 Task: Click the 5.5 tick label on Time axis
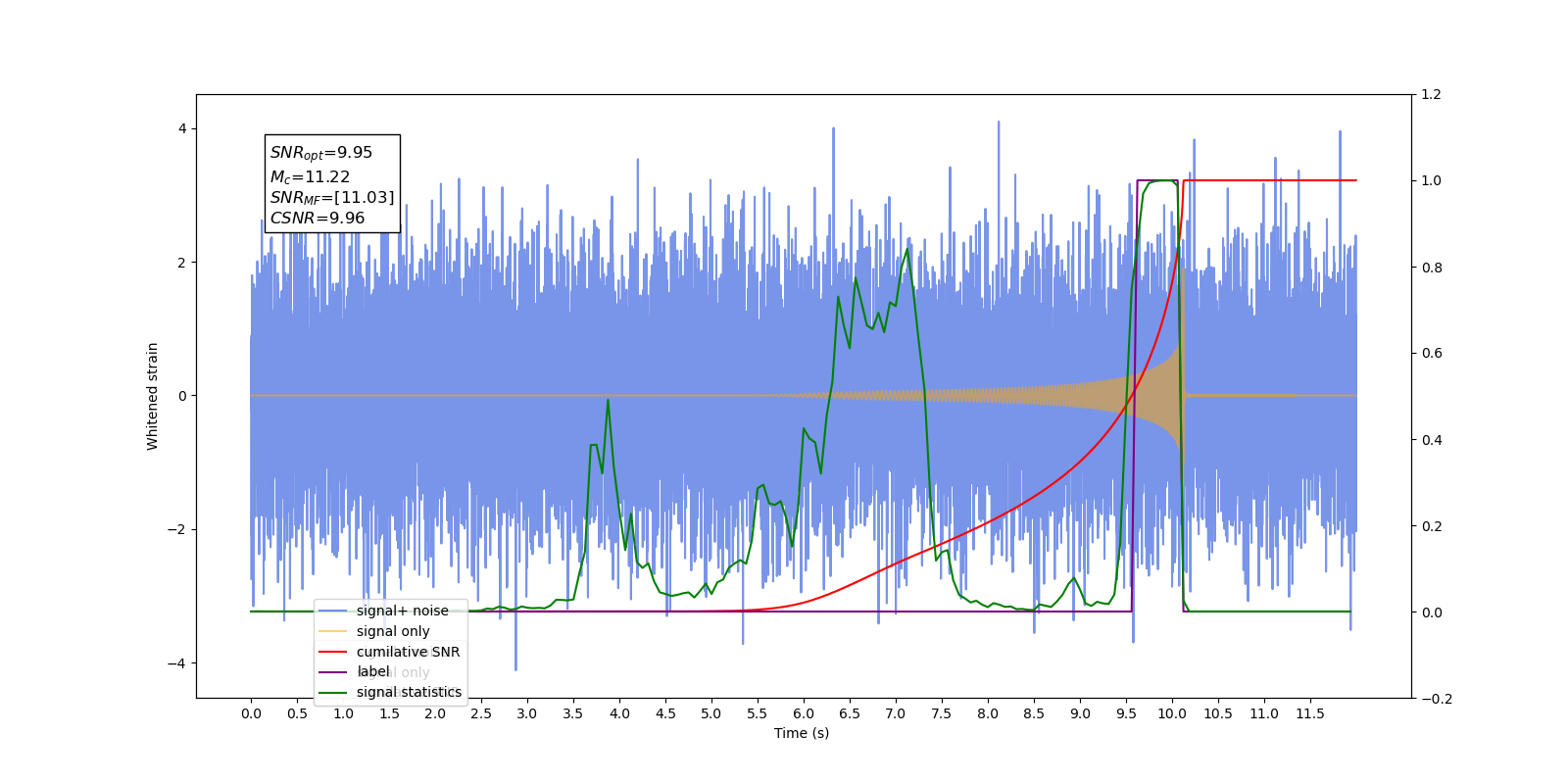[758, 713]
